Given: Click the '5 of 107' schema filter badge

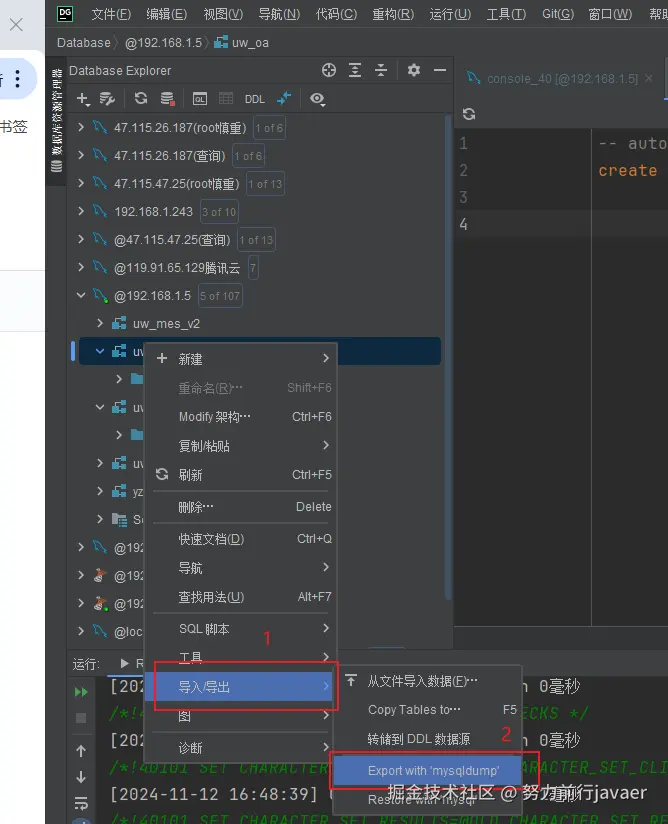Looking at the screenshot, I should pos(220,296).
